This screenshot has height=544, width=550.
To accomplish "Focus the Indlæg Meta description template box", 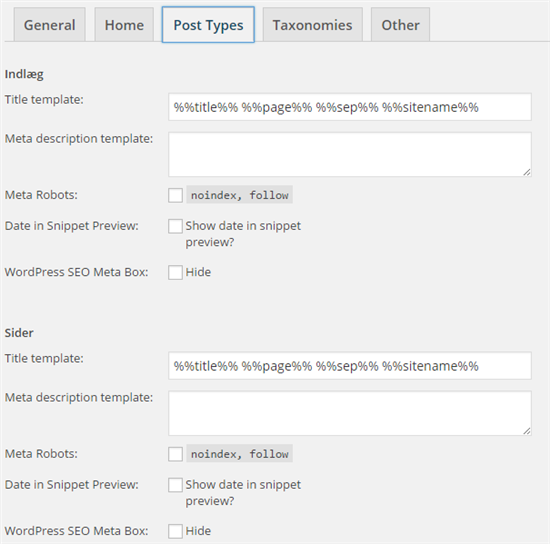I will [x=350, y=154].
